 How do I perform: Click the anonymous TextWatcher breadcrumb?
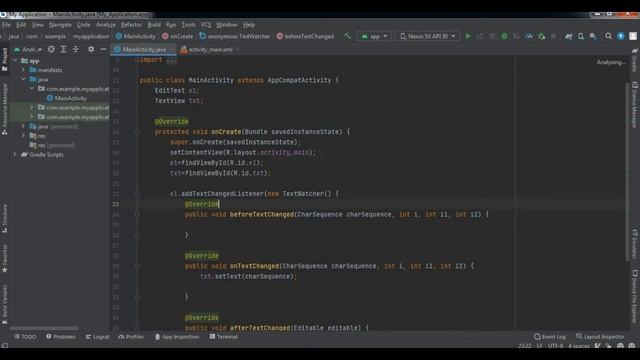tap(235, 36)
